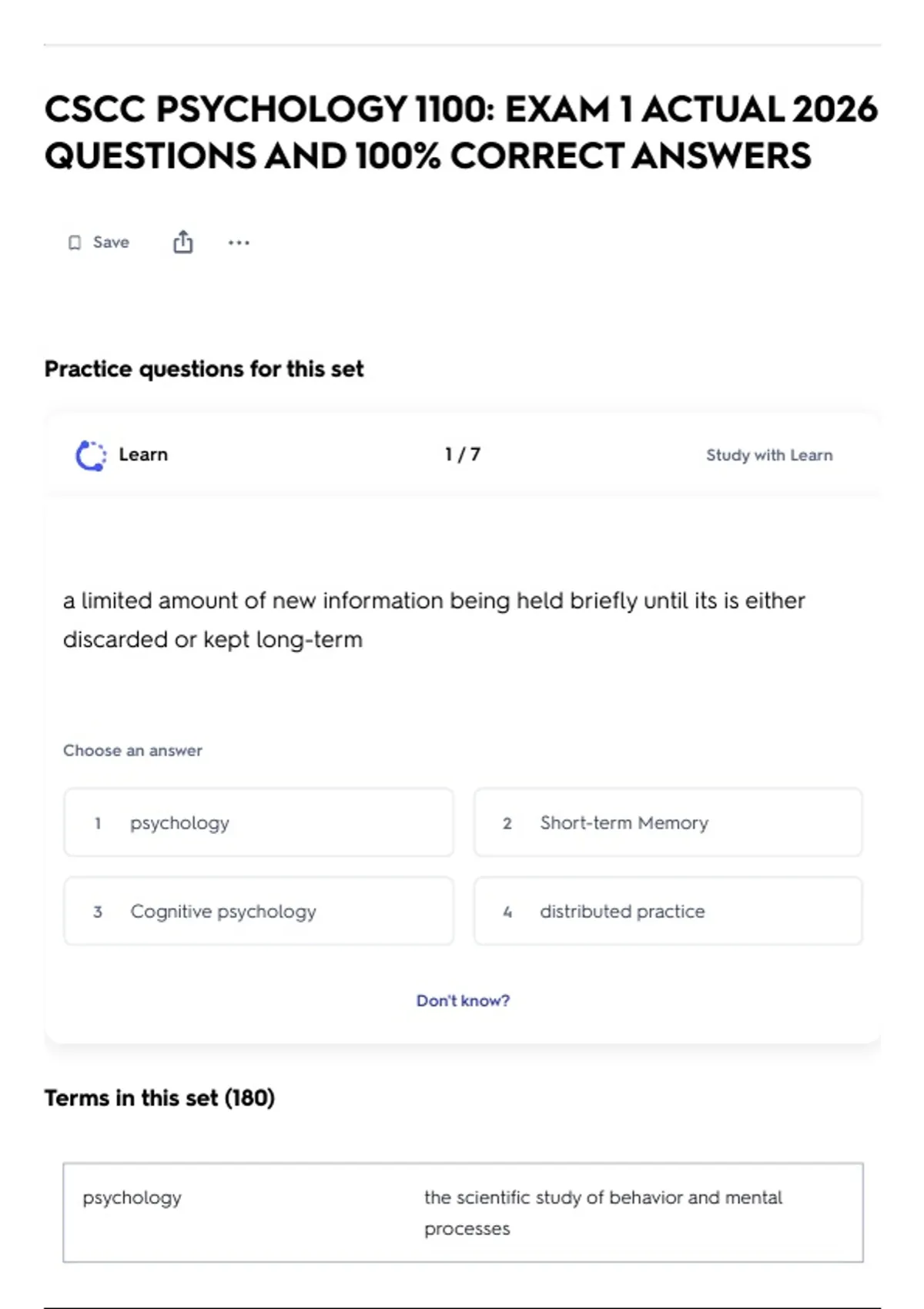Select answer 2 Short-term Memory
924x1309 pixels.
pos(668,822)
